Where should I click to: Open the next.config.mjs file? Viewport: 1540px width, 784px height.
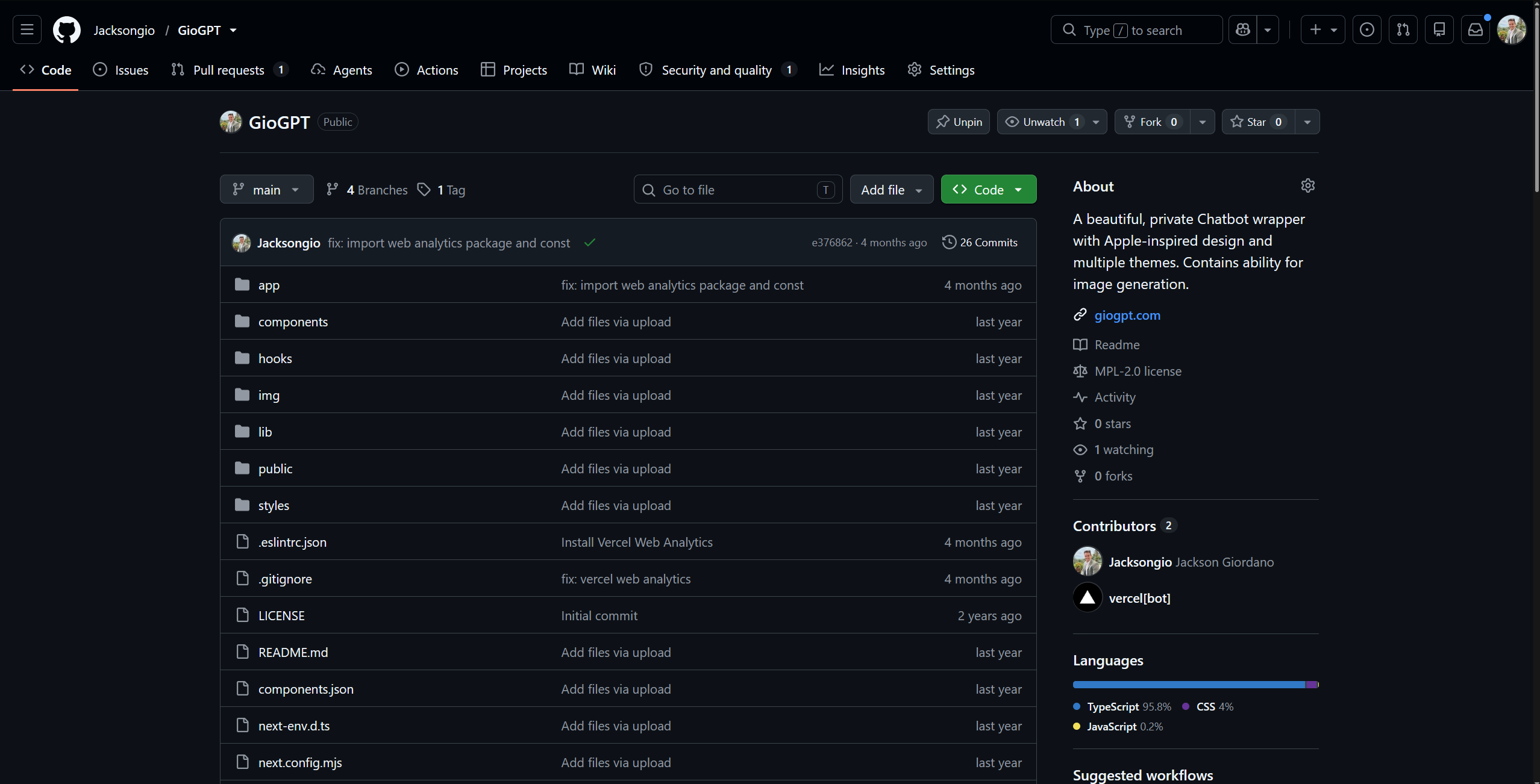300,762
